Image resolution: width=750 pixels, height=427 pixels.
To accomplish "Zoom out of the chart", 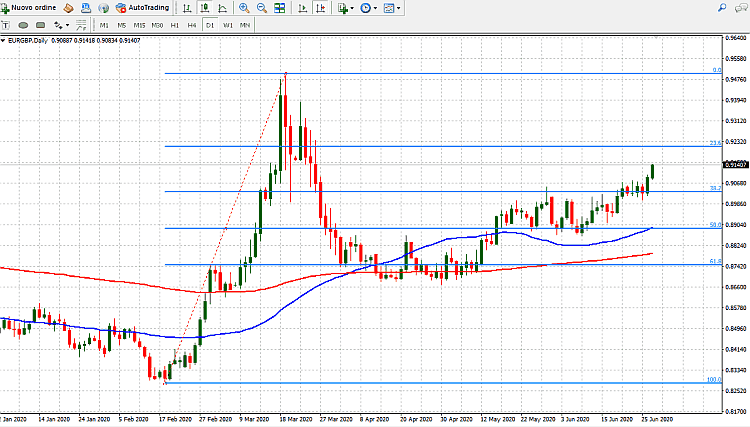I will [x=261, y=7].
